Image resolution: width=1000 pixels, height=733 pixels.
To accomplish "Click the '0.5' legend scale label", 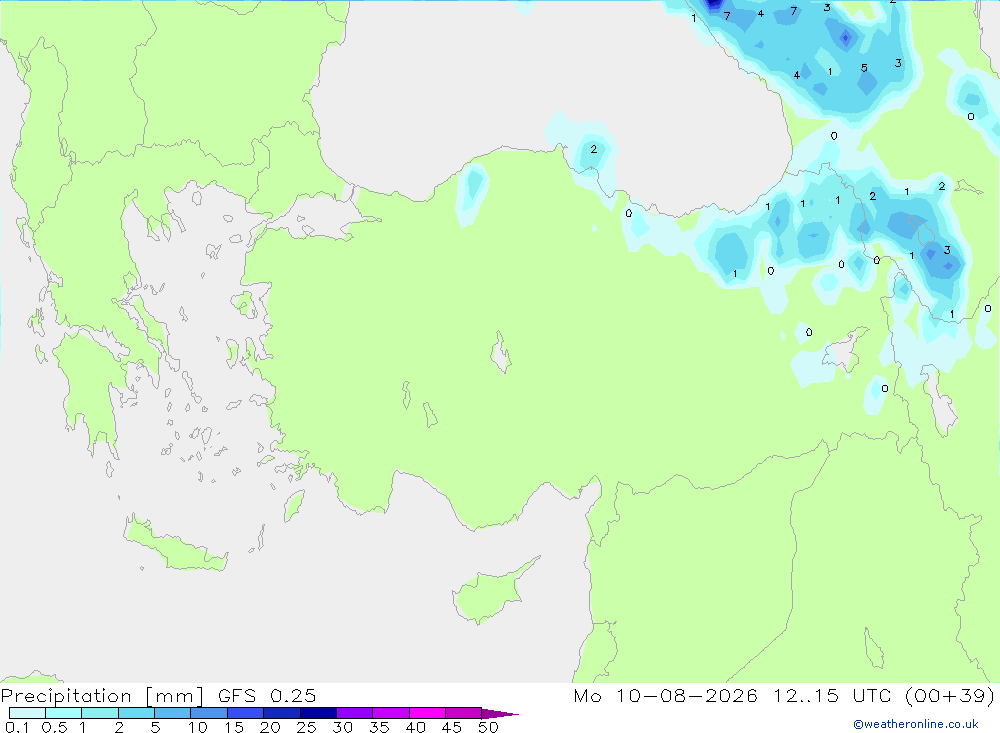I will [54, 727].
